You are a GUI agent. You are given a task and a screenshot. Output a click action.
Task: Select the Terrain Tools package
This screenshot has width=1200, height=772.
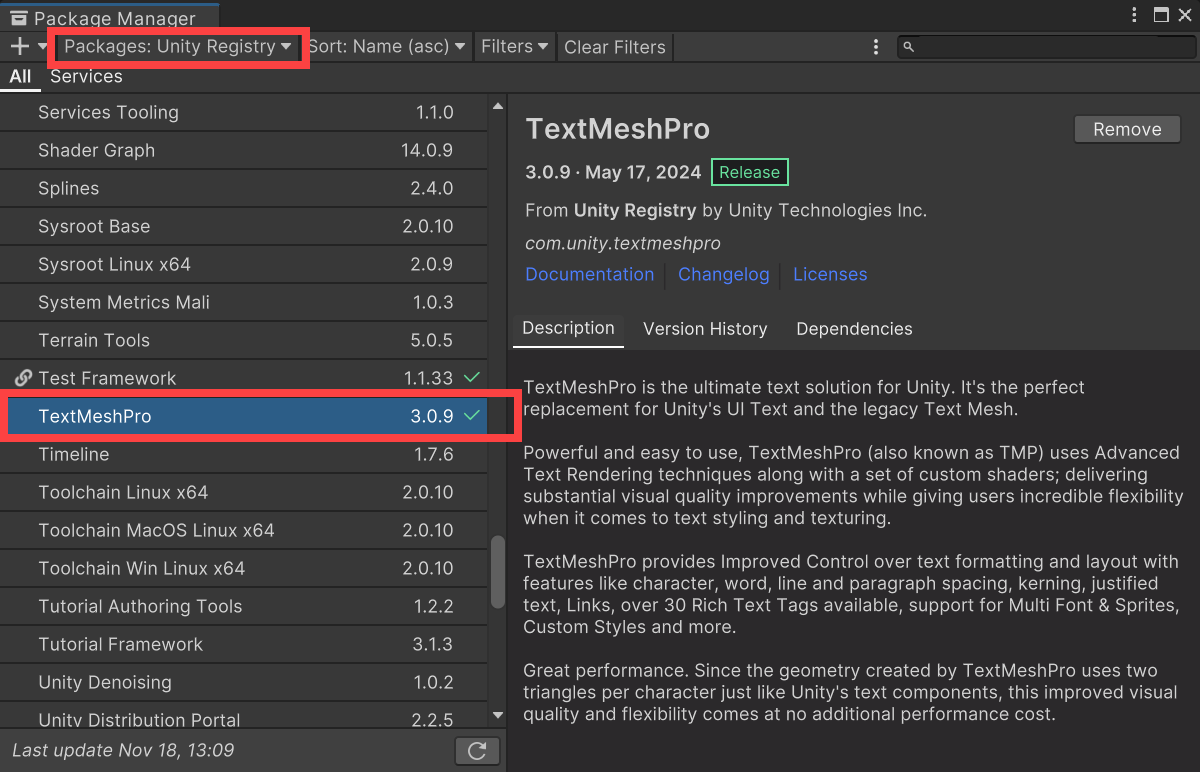(x=244, y=341)
